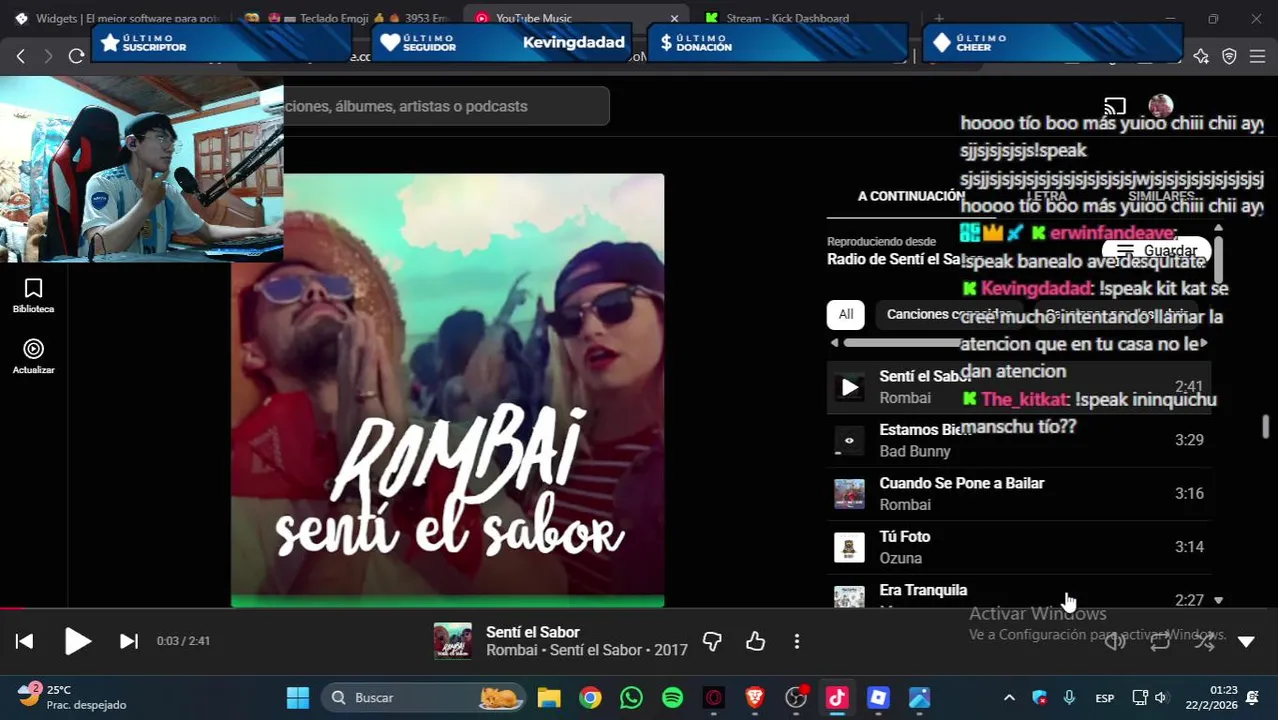Image resolution: width=1278 pixels, height=720 pixels.
Task: Open the weather widget showing 25°C
Action: [72, 697]
